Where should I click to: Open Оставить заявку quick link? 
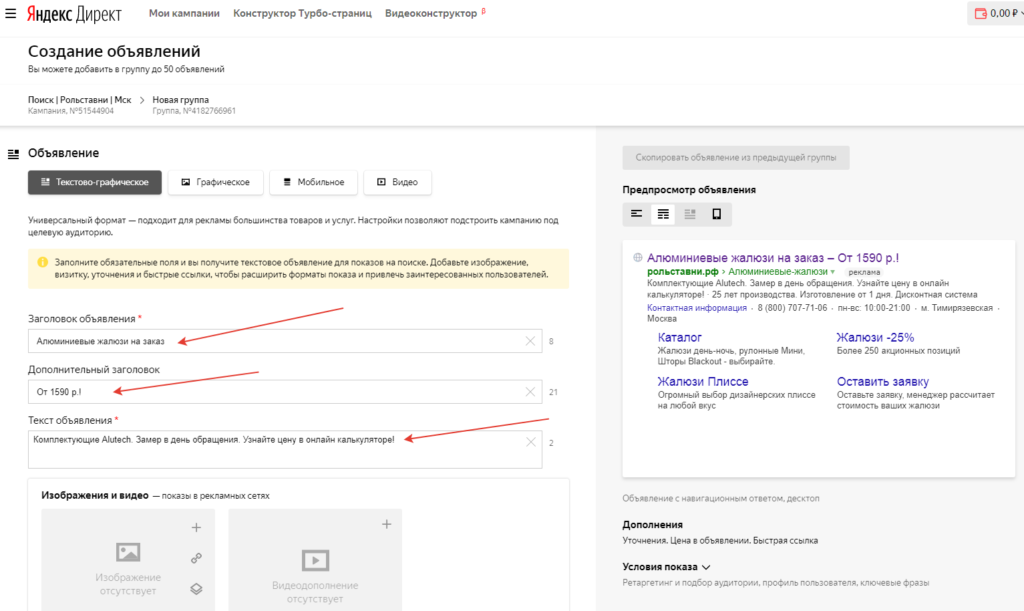click(882, 381)
